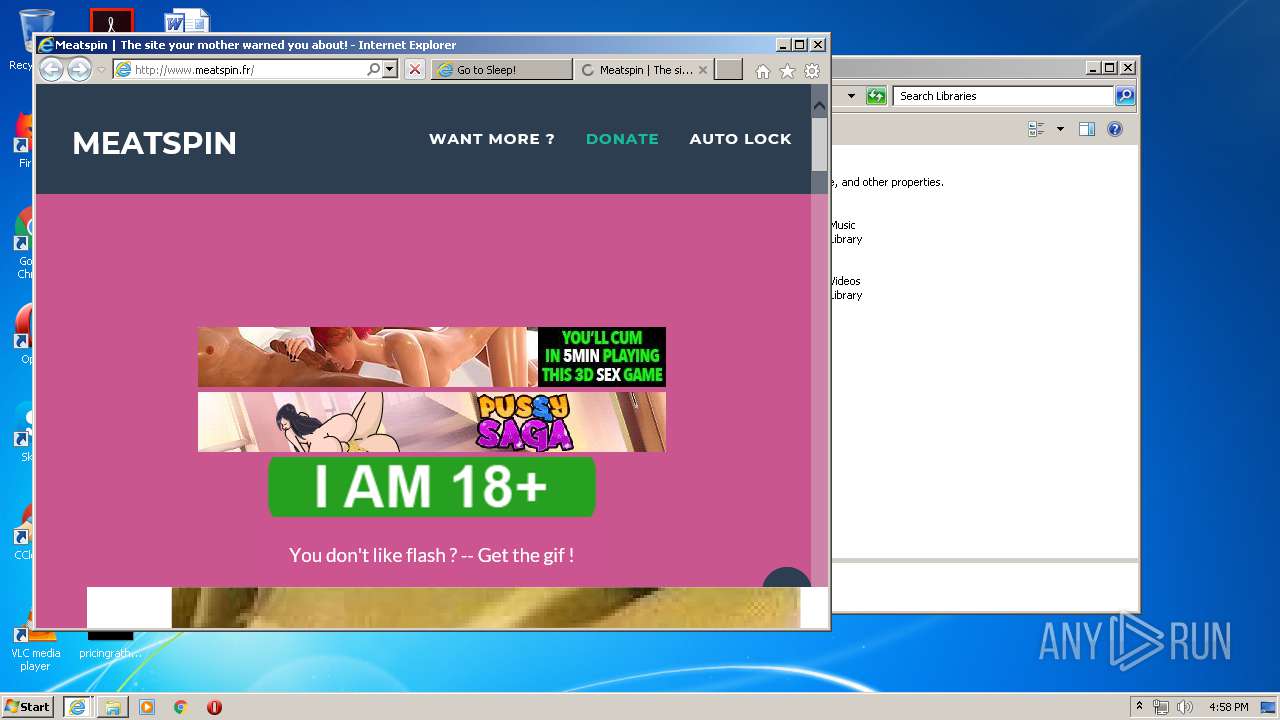Open the network tray icon
This screenshot has width=1280, height=720.
point(1161,707)
